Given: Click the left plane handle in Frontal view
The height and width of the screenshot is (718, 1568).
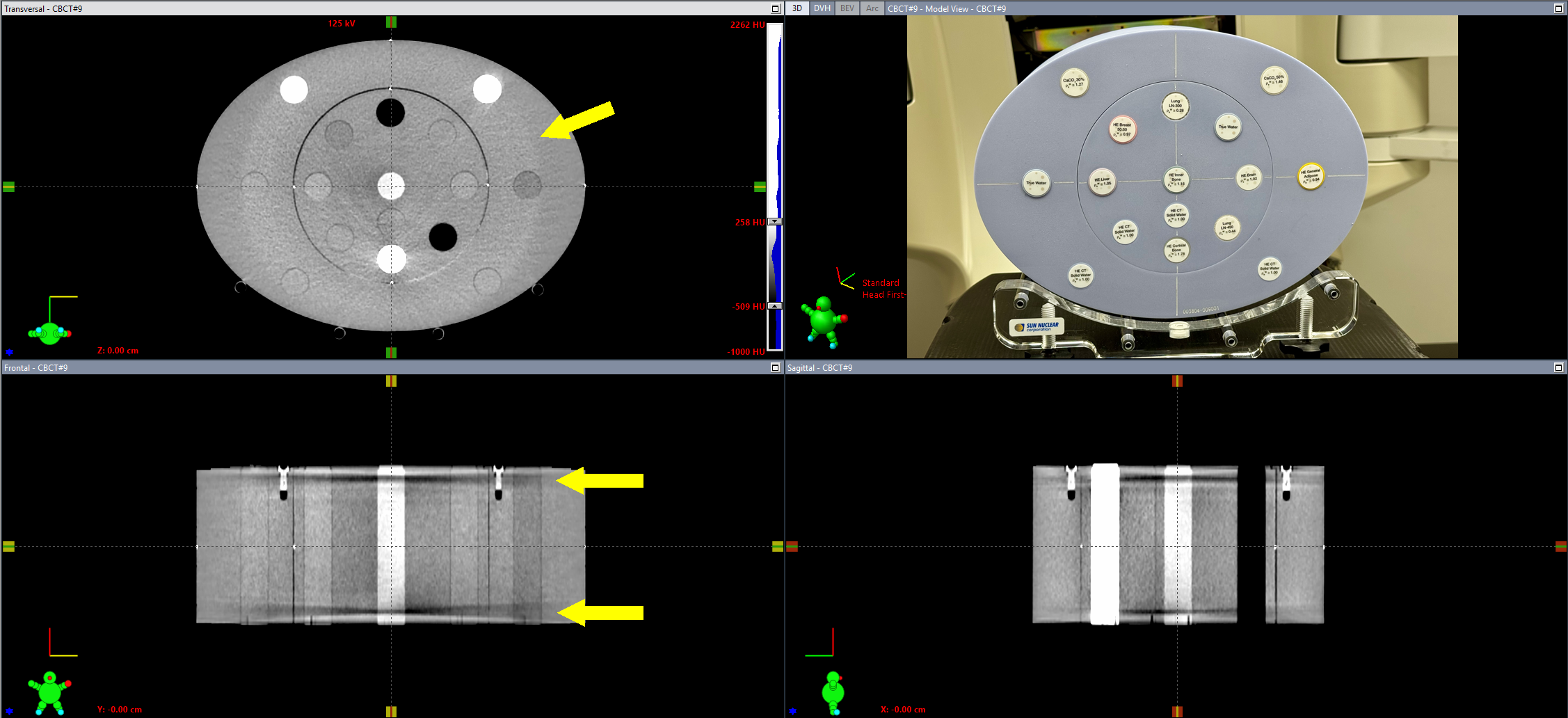Looking at the screenshot, I should coord(8,546).
